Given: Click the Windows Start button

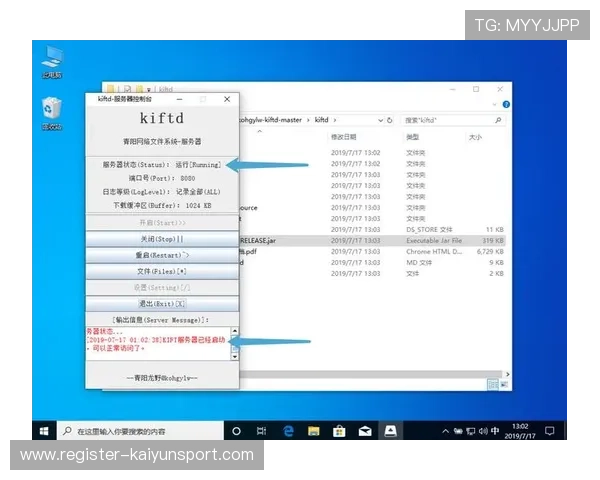Looking at the screenshot, I should (44, 430).
